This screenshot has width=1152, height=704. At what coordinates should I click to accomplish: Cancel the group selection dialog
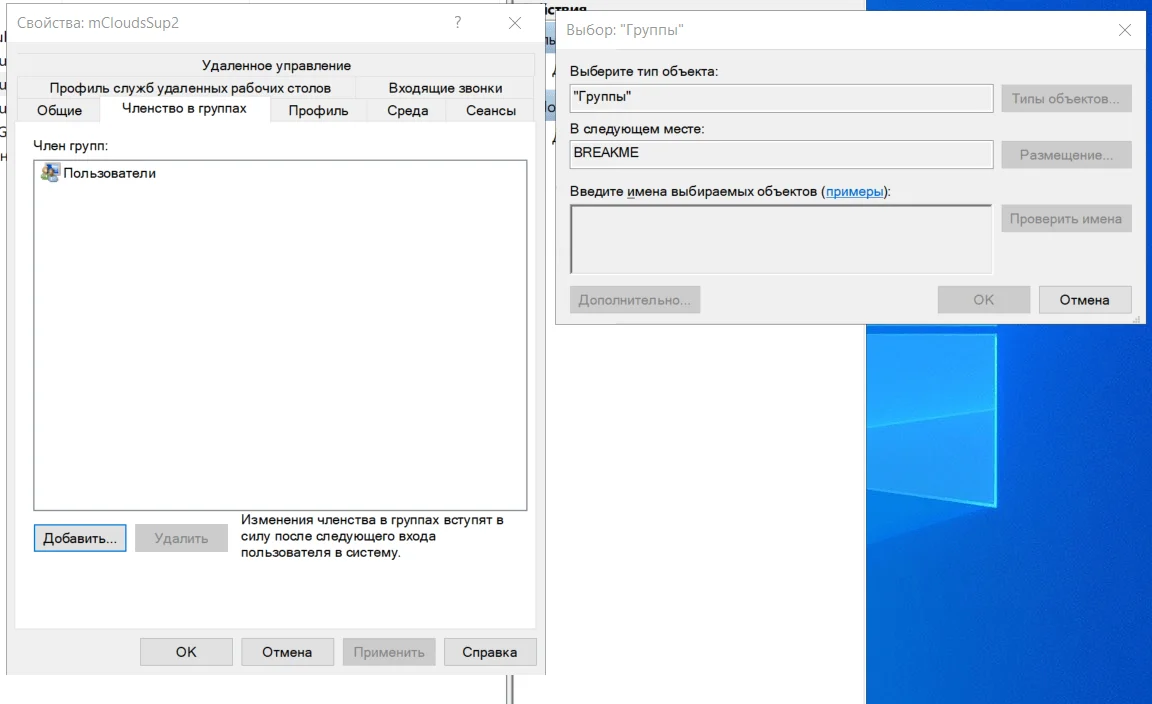click(x=1084, y=299)
